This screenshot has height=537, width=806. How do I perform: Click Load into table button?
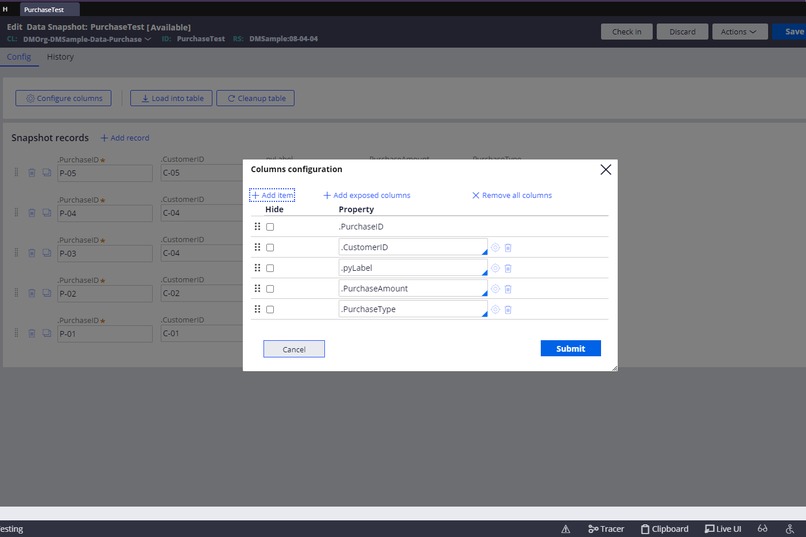click(x=171, y=98)
